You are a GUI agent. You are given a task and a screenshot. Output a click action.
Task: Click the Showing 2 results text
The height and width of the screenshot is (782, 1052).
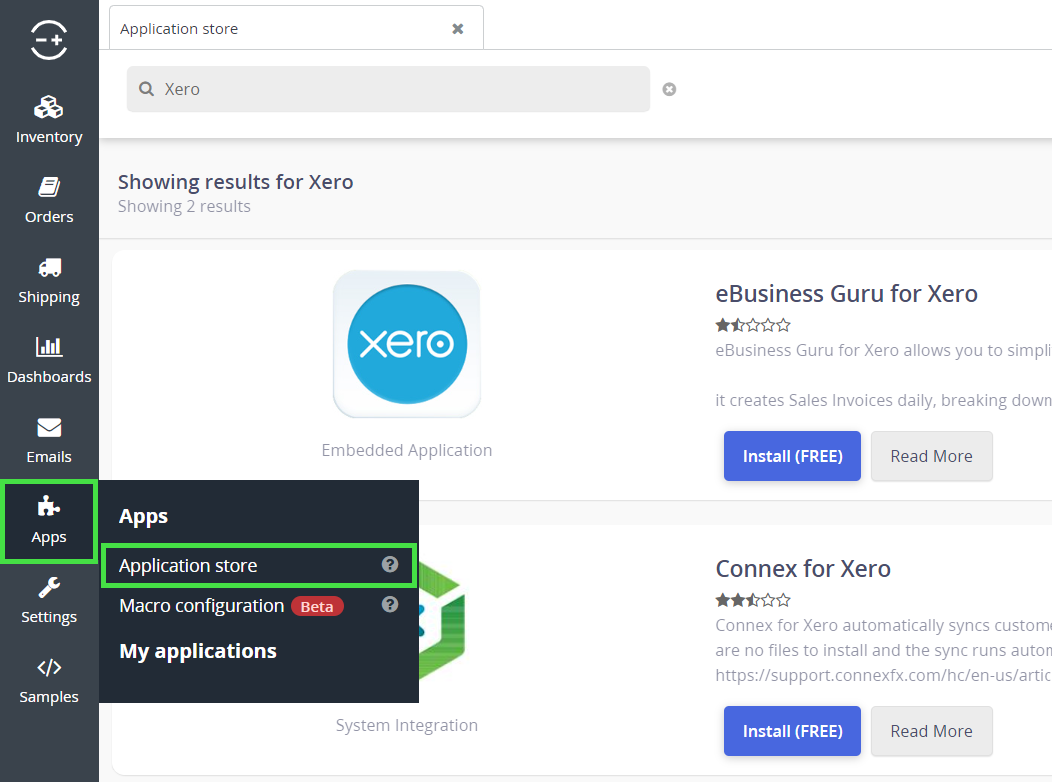[x=185, y=206]
